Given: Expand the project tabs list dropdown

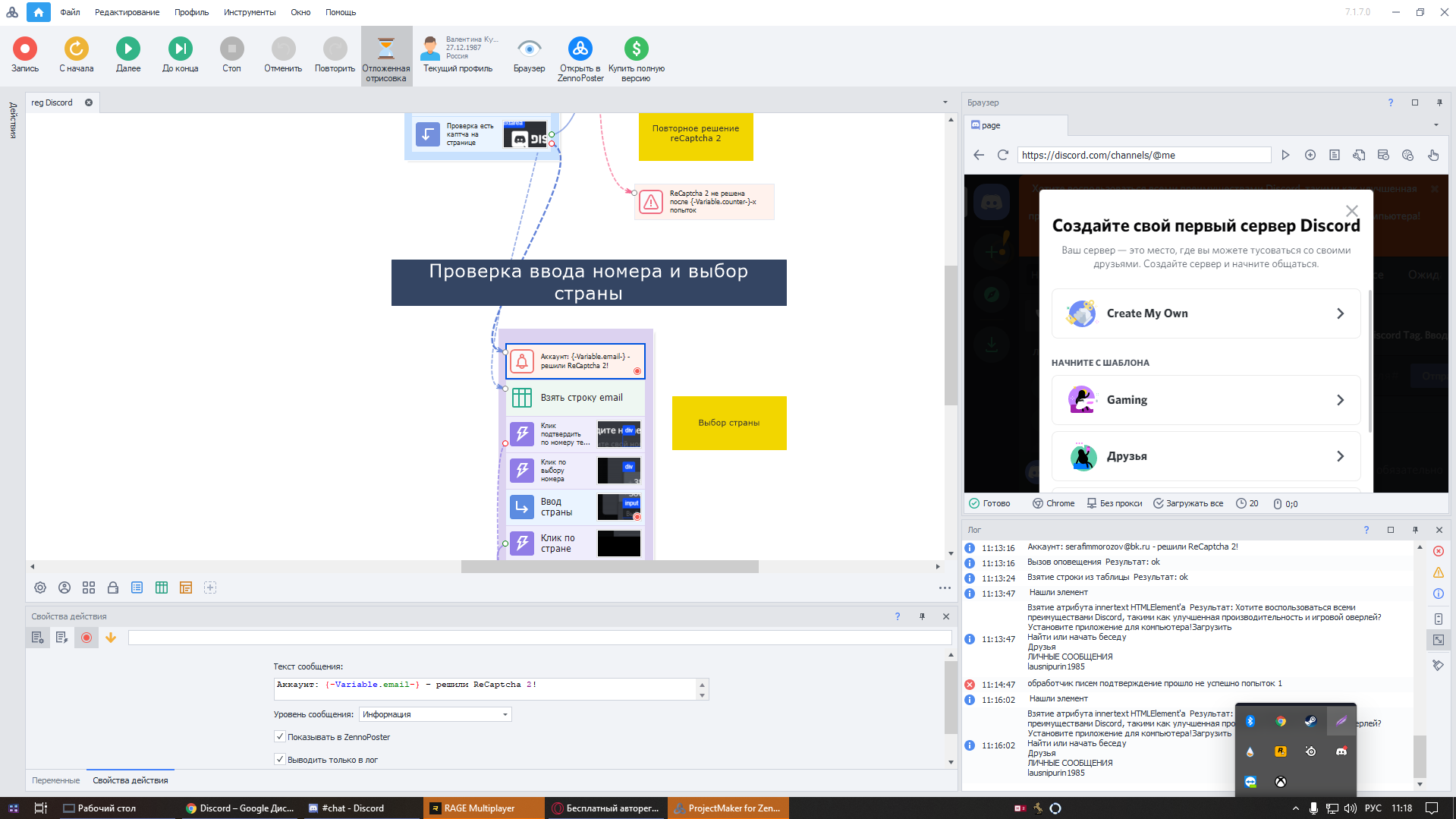Looking at the screenshot, I should [945, 102].
